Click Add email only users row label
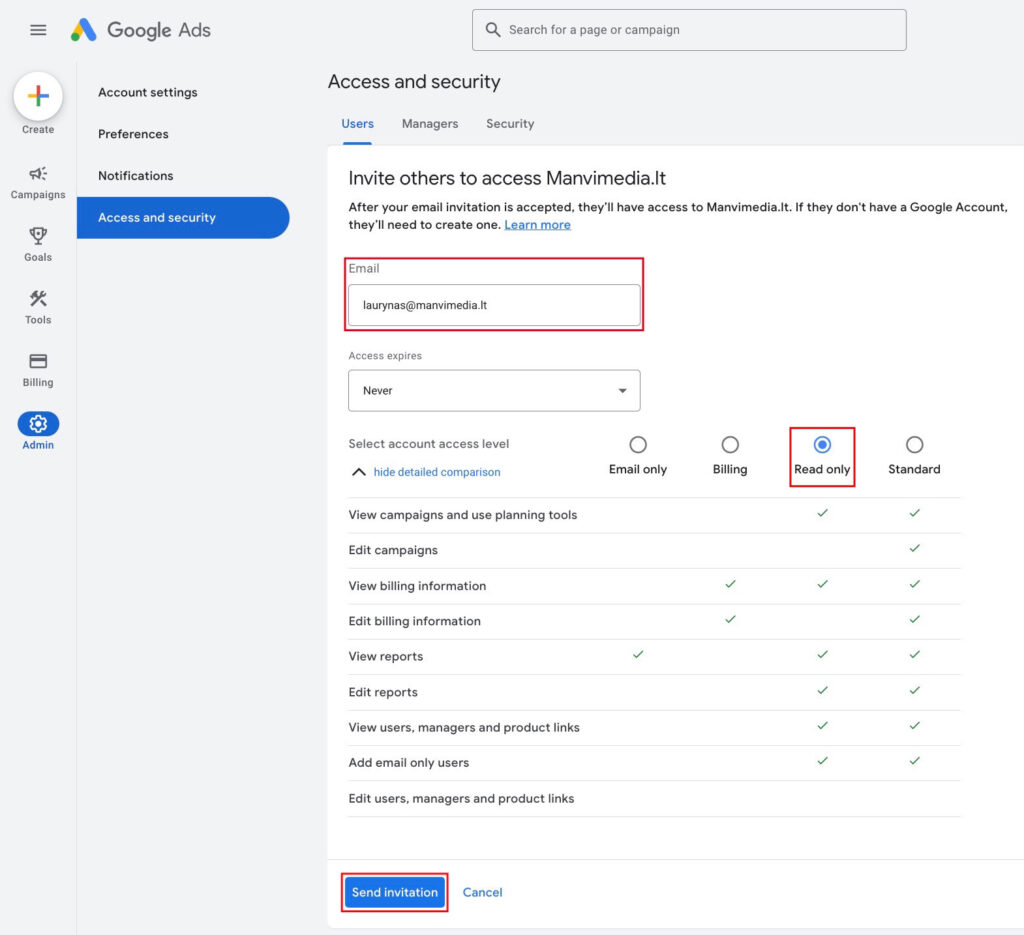 coord(409,763)
